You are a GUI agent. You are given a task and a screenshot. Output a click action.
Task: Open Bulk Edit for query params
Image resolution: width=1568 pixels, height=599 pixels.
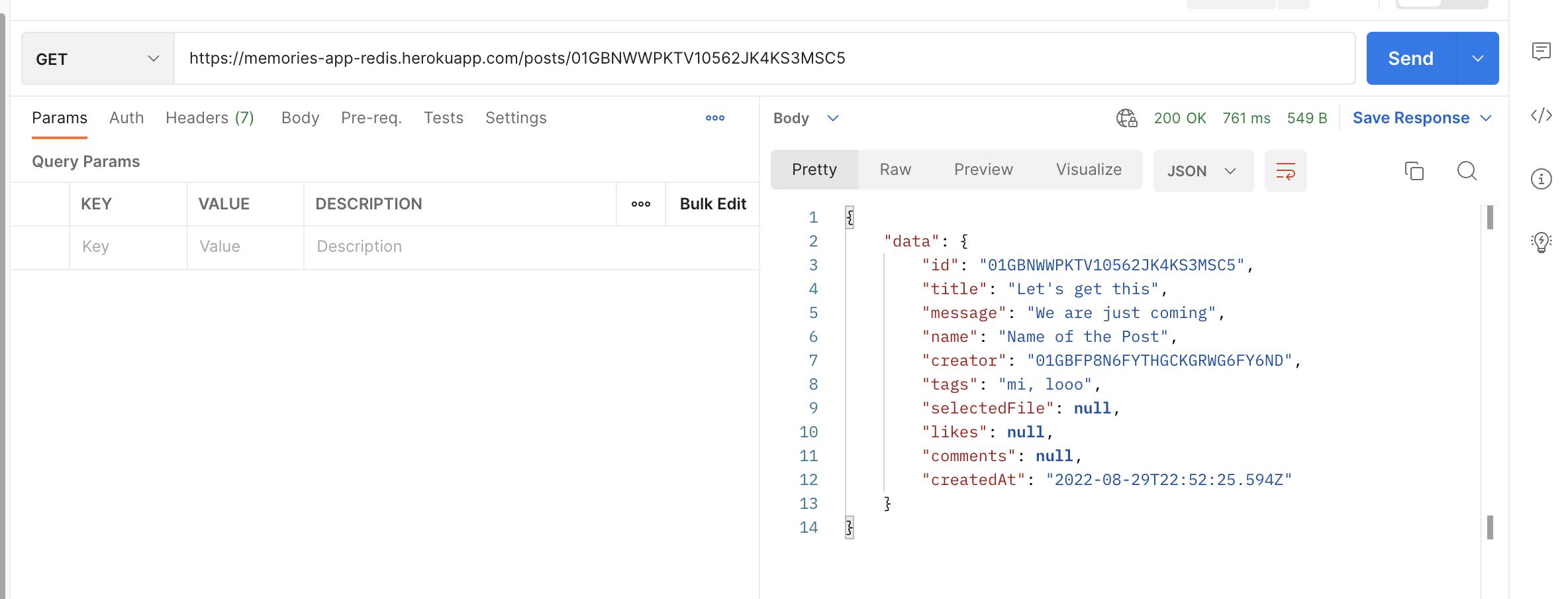point(712,204)
